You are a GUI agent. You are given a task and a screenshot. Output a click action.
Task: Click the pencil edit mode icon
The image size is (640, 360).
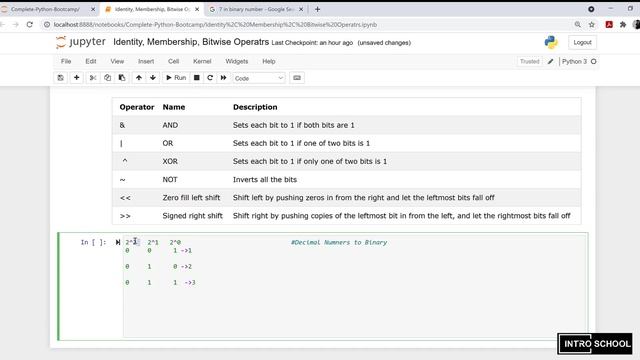tap(550, 61)
